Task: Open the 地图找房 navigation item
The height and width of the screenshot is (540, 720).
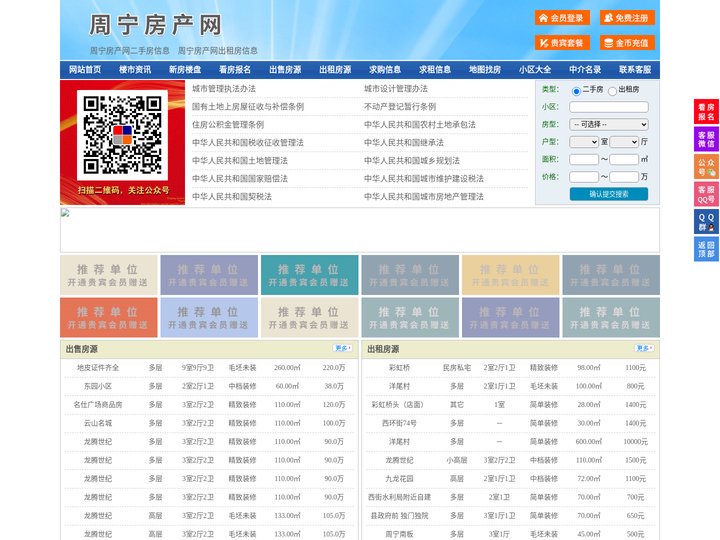Action: pyautogui.click(x=485, y=70)
